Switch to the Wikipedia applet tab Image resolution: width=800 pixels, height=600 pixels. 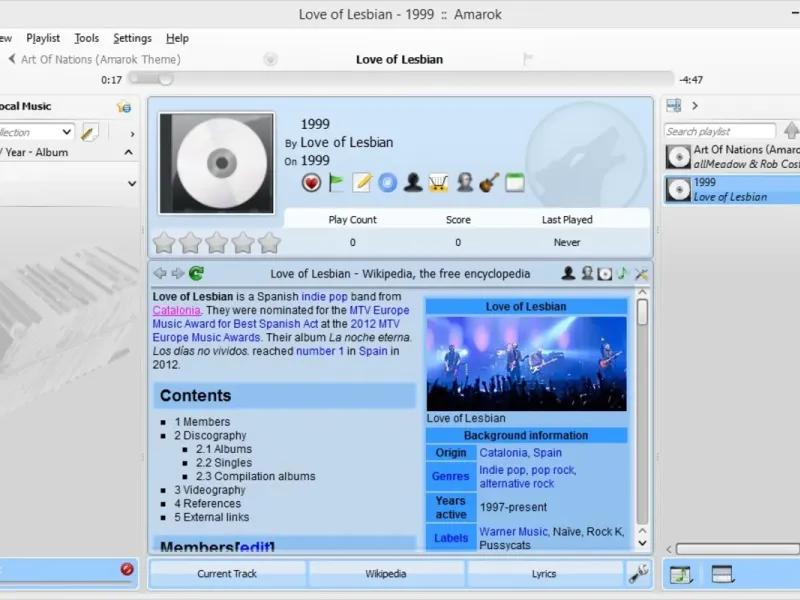pos(386,573)
